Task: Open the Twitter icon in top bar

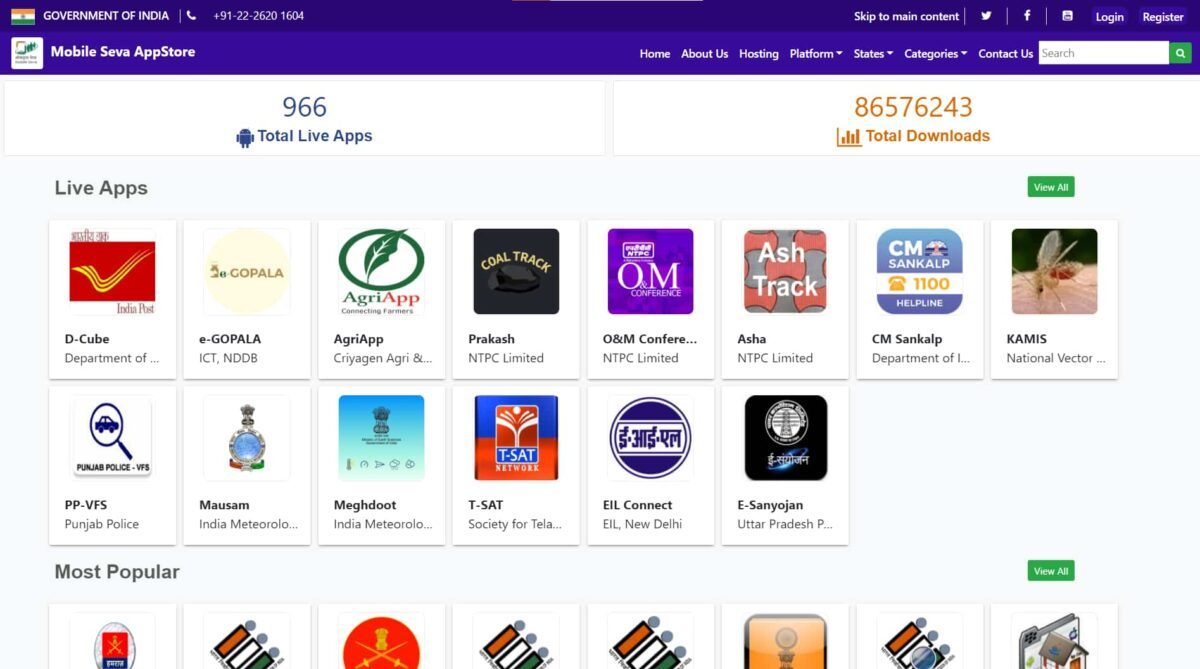Action: tap(986, 16)
